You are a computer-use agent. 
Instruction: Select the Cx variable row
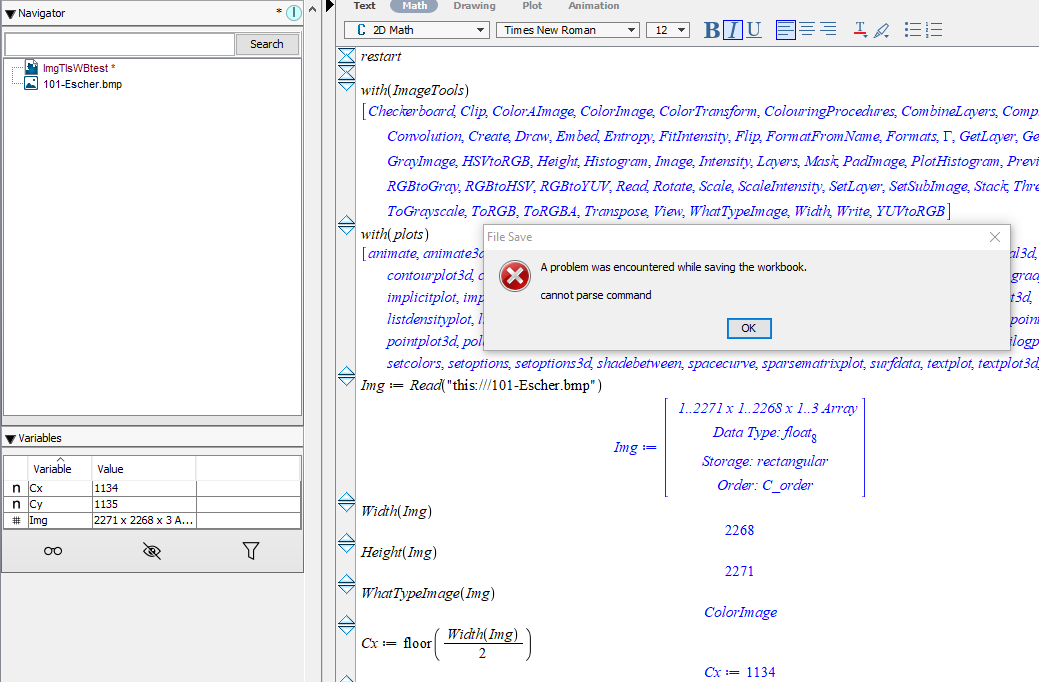152,488
